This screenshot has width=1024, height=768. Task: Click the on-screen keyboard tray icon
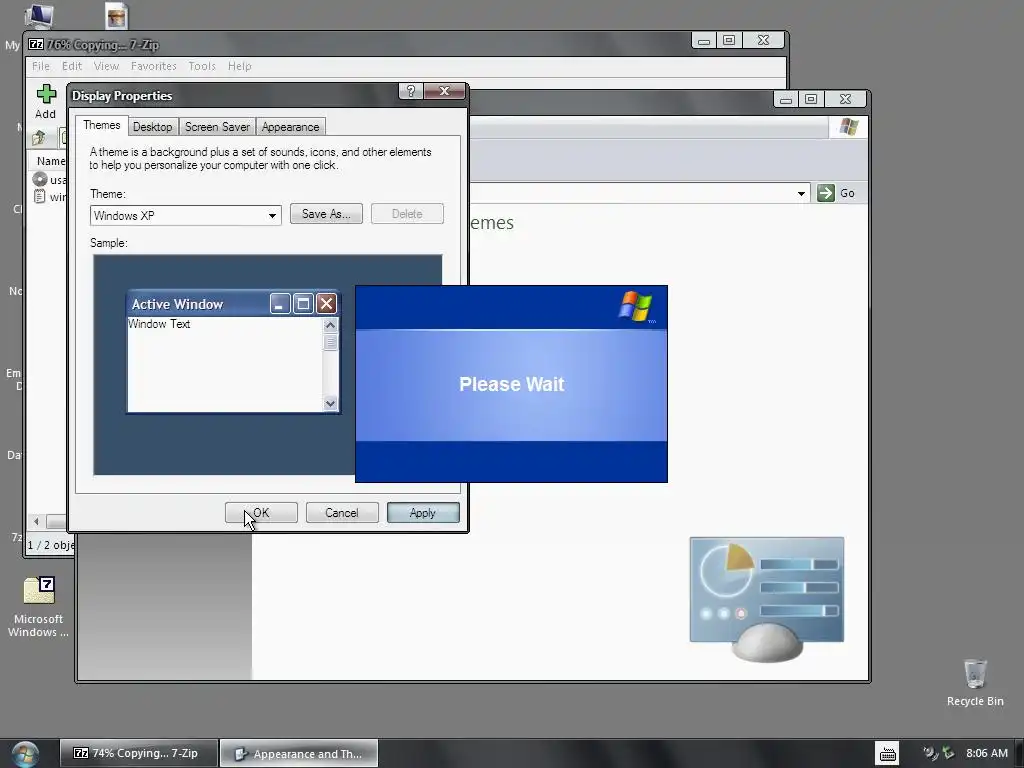888,754
